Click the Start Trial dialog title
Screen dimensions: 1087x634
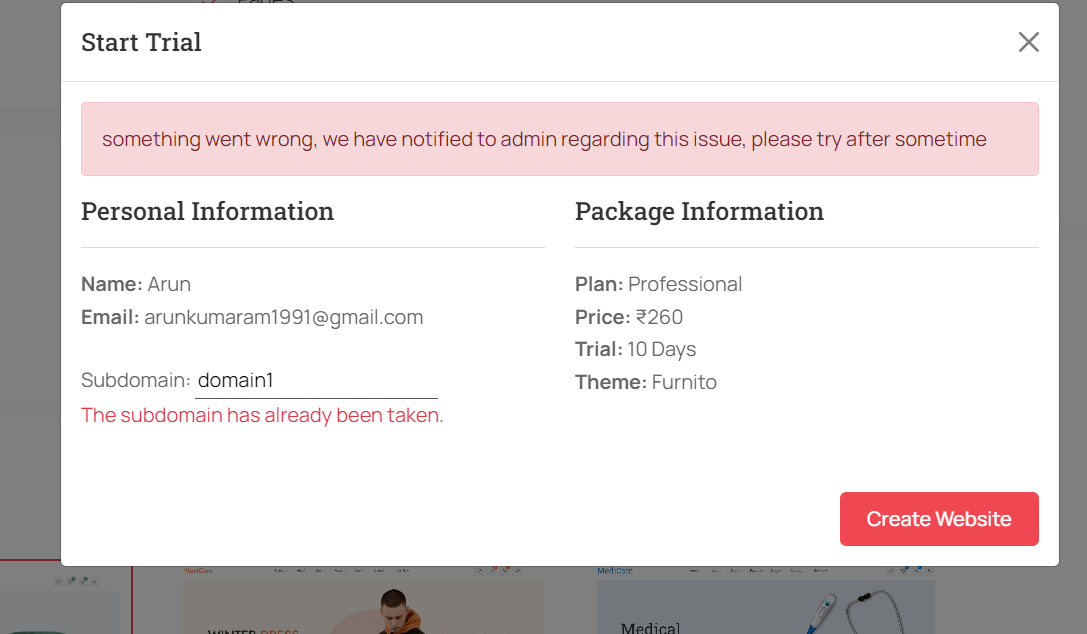[x=141, y=42]
